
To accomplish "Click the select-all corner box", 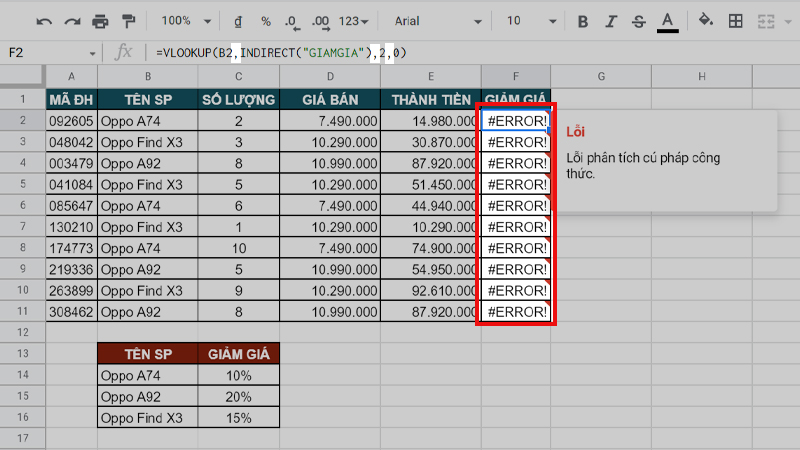I will point(22,76).
